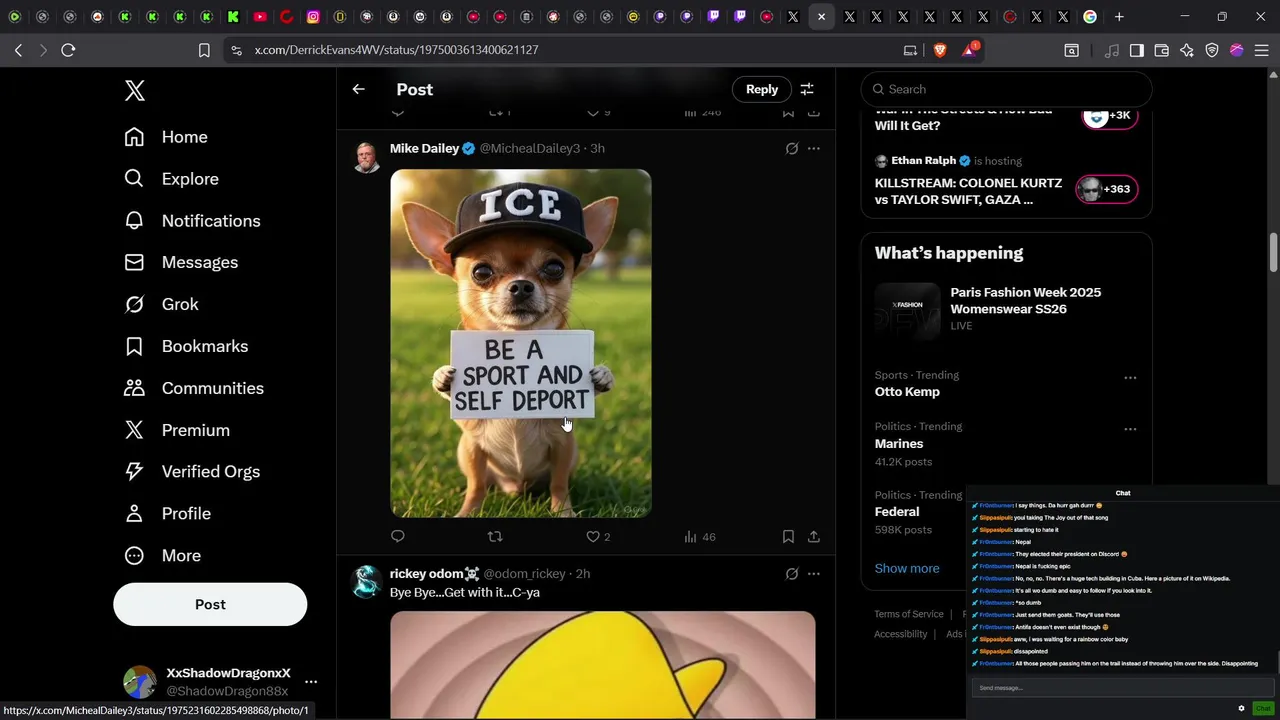Screen dimensions: 1280x720
Task: Bookmark this page in browser toolbar
Action: pyautogui.click(x=204, y=50)
